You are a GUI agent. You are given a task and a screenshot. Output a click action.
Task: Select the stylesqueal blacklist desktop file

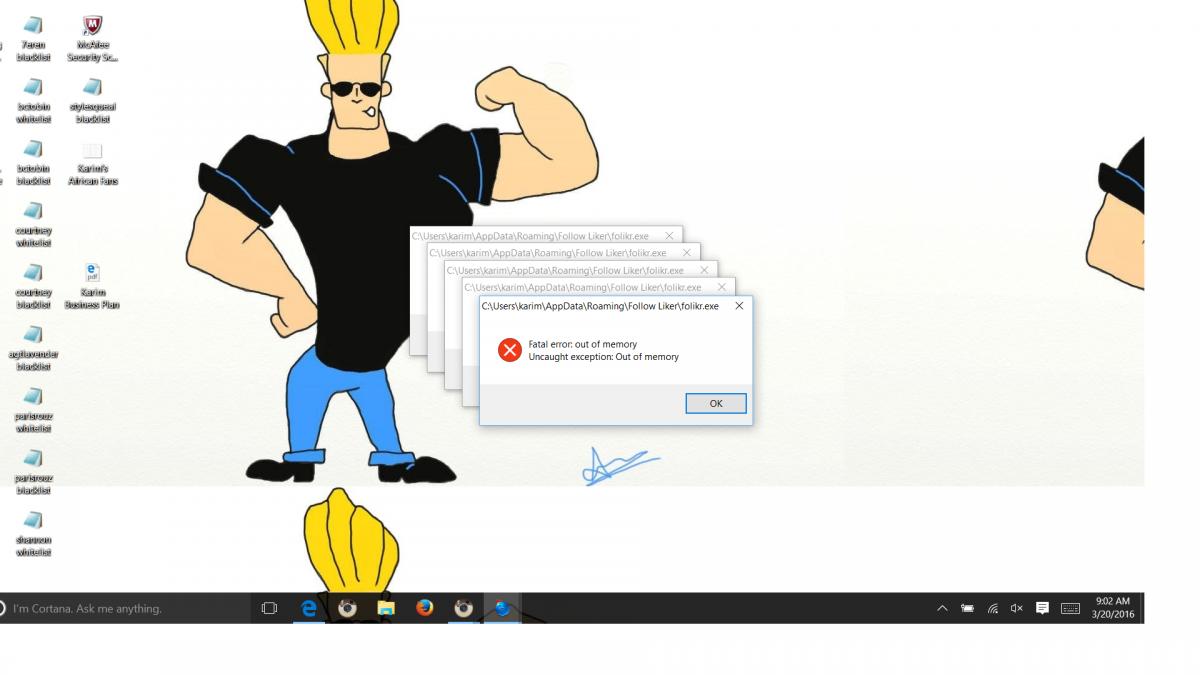(x=92, y=101)
